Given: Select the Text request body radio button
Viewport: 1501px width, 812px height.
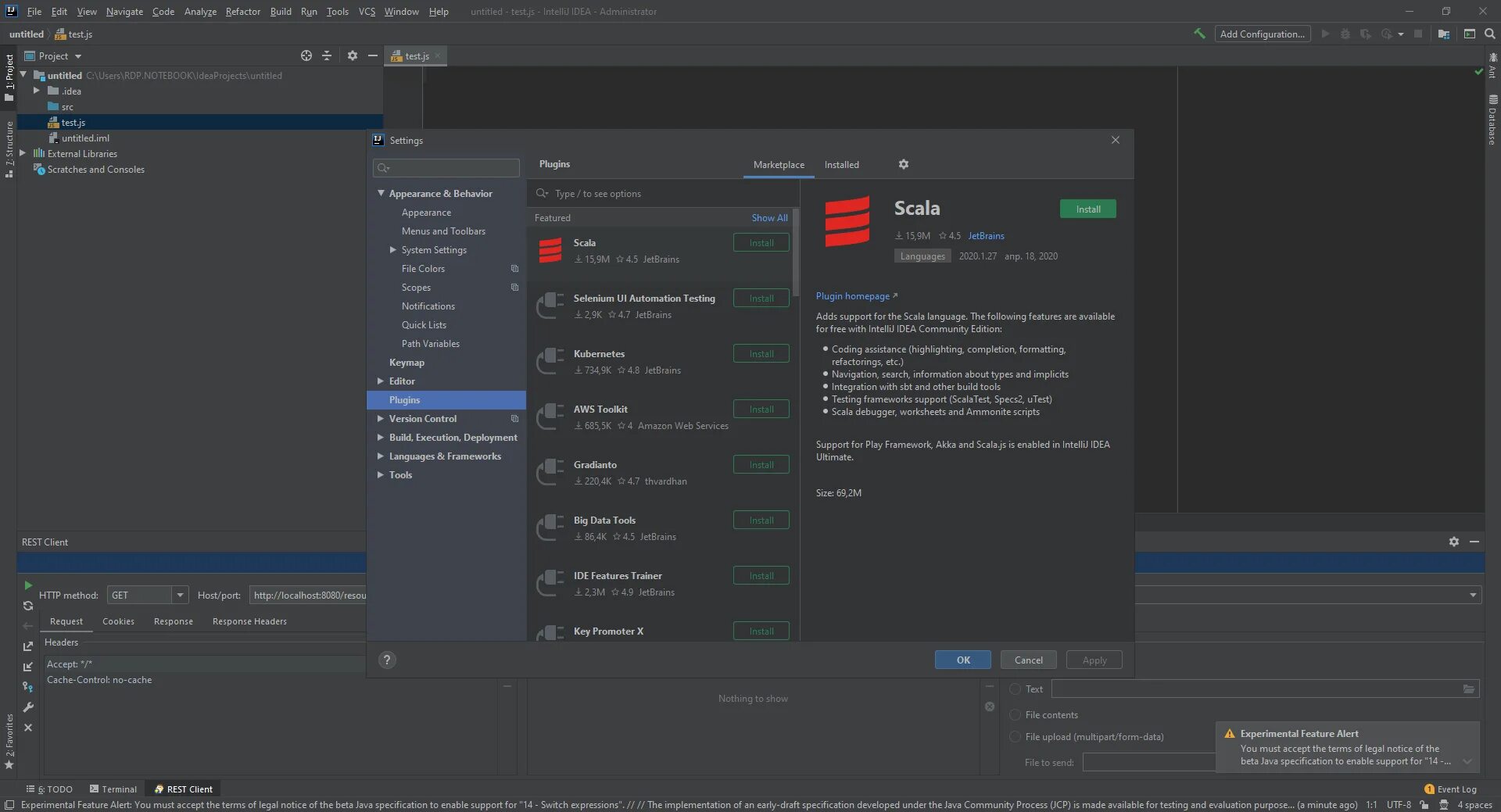Looking at the screenshot, I should tap(1015, 689).
